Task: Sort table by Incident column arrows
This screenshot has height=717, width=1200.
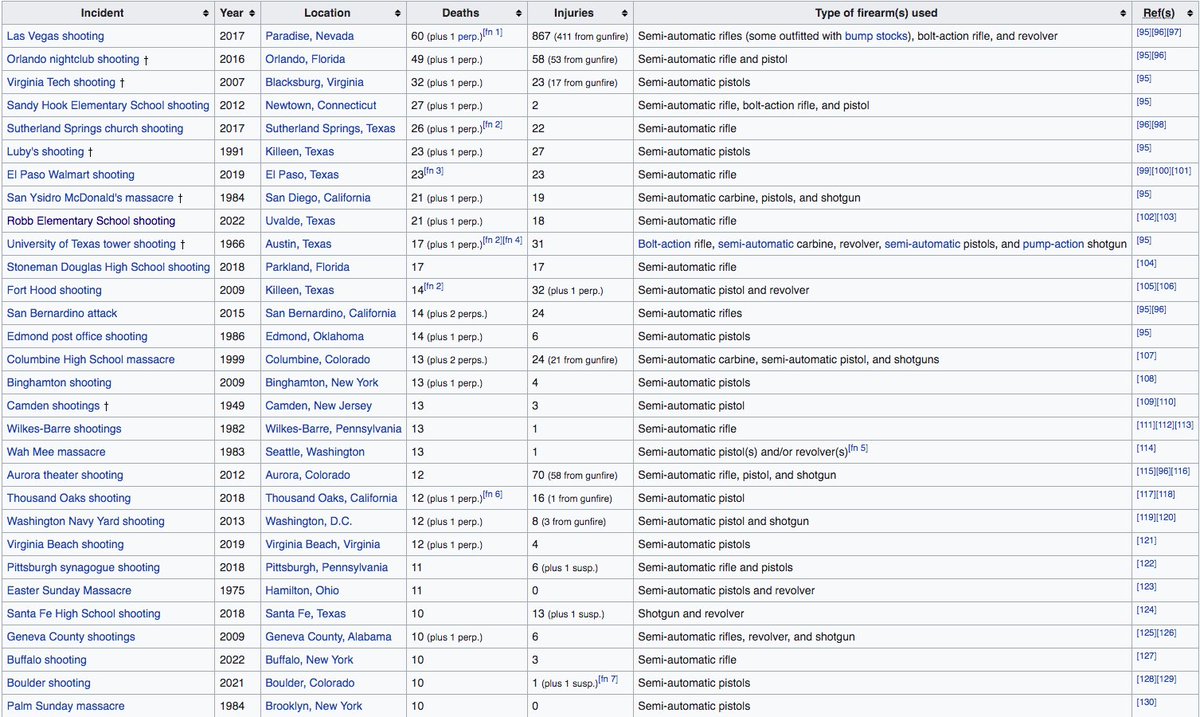Action: (205, 13)
